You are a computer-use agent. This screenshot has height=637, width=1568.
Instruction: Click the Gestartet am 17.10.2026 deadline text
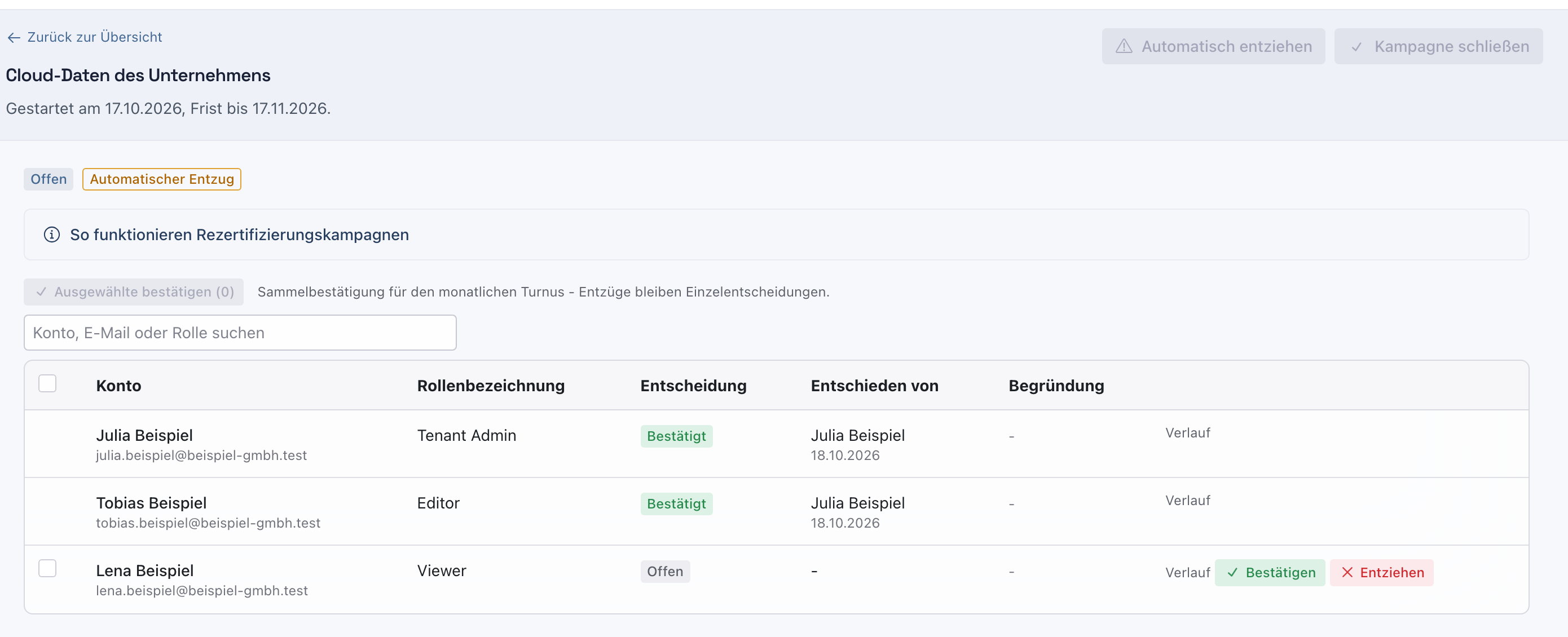pyautogui.click(x=169, y=108)
